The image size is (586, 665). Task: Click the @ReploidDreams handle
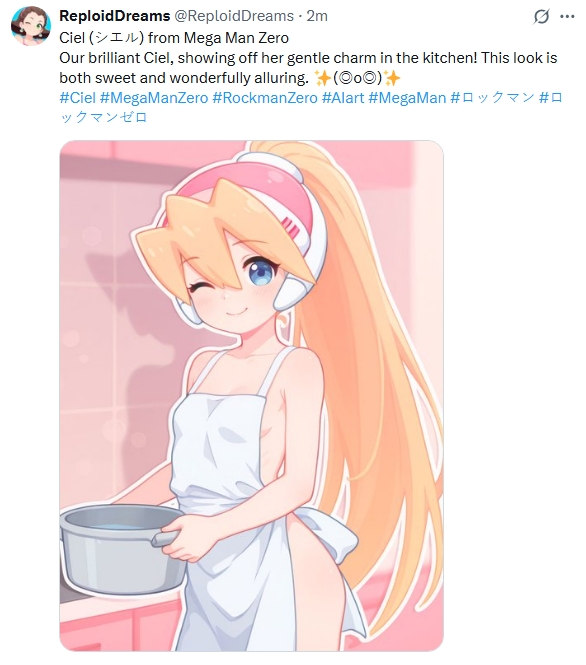click(x=234, y=16)
